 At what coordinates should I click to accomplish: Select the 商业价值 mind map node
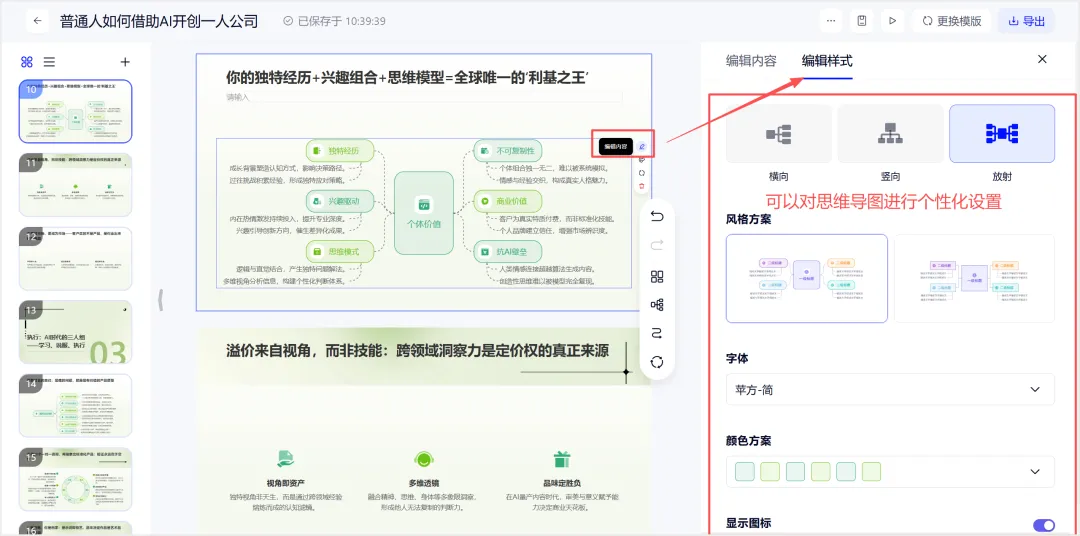pyautogui.click(x=508, y=201)
